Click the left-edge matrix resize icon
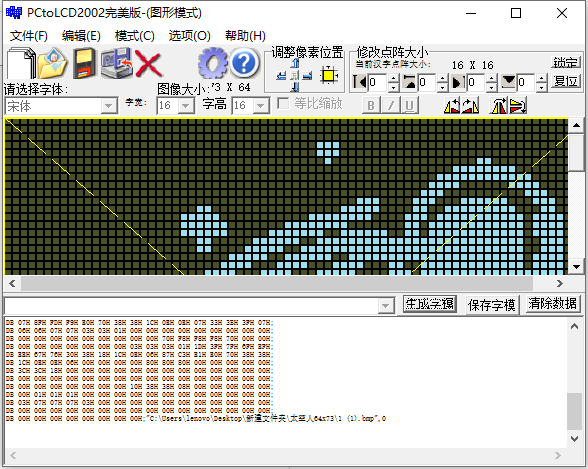This screenshot has height=469, width=588. [x=360, y=82]
